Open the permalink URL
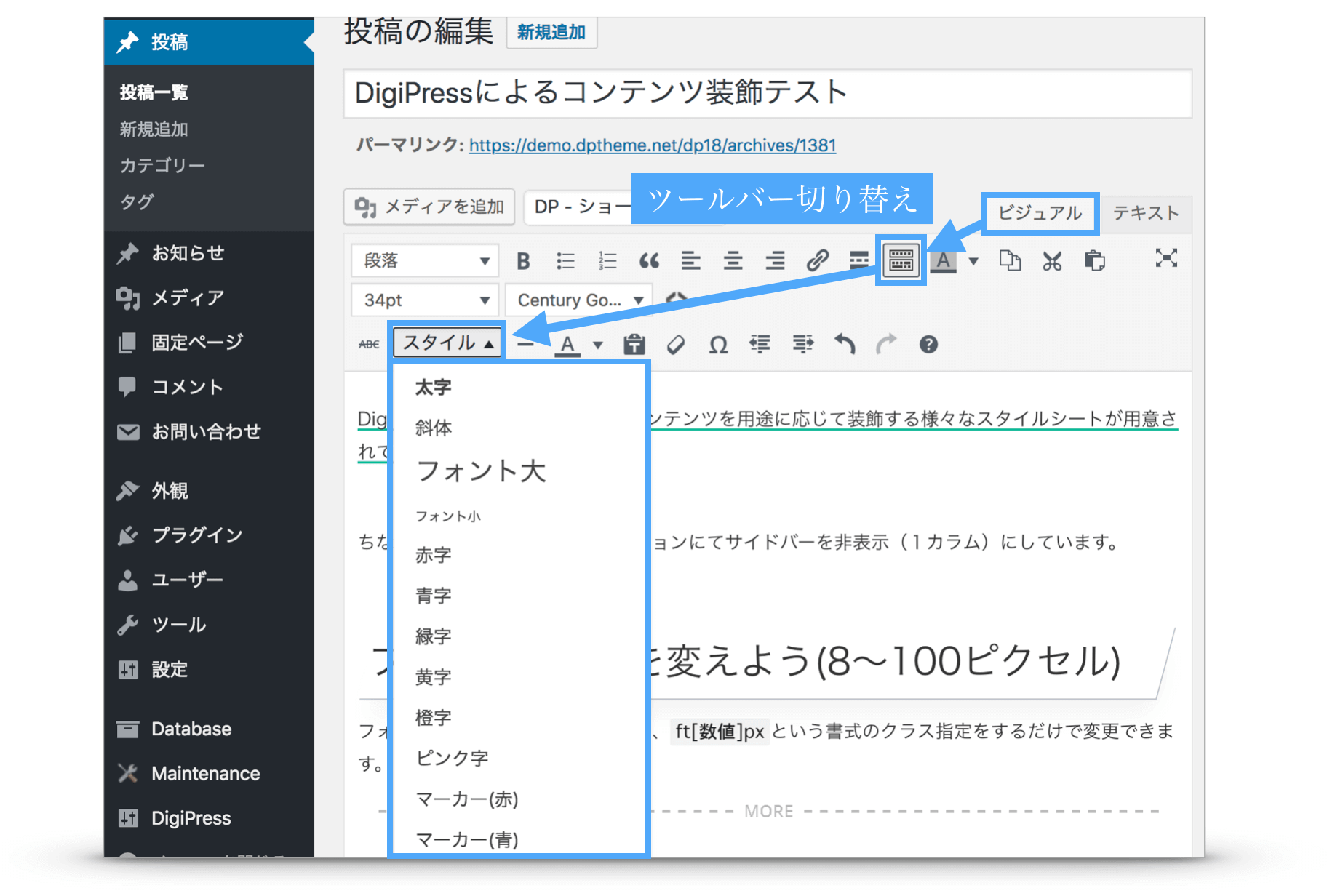Viewport: 1327px width, 896px height. coord(653,145)
